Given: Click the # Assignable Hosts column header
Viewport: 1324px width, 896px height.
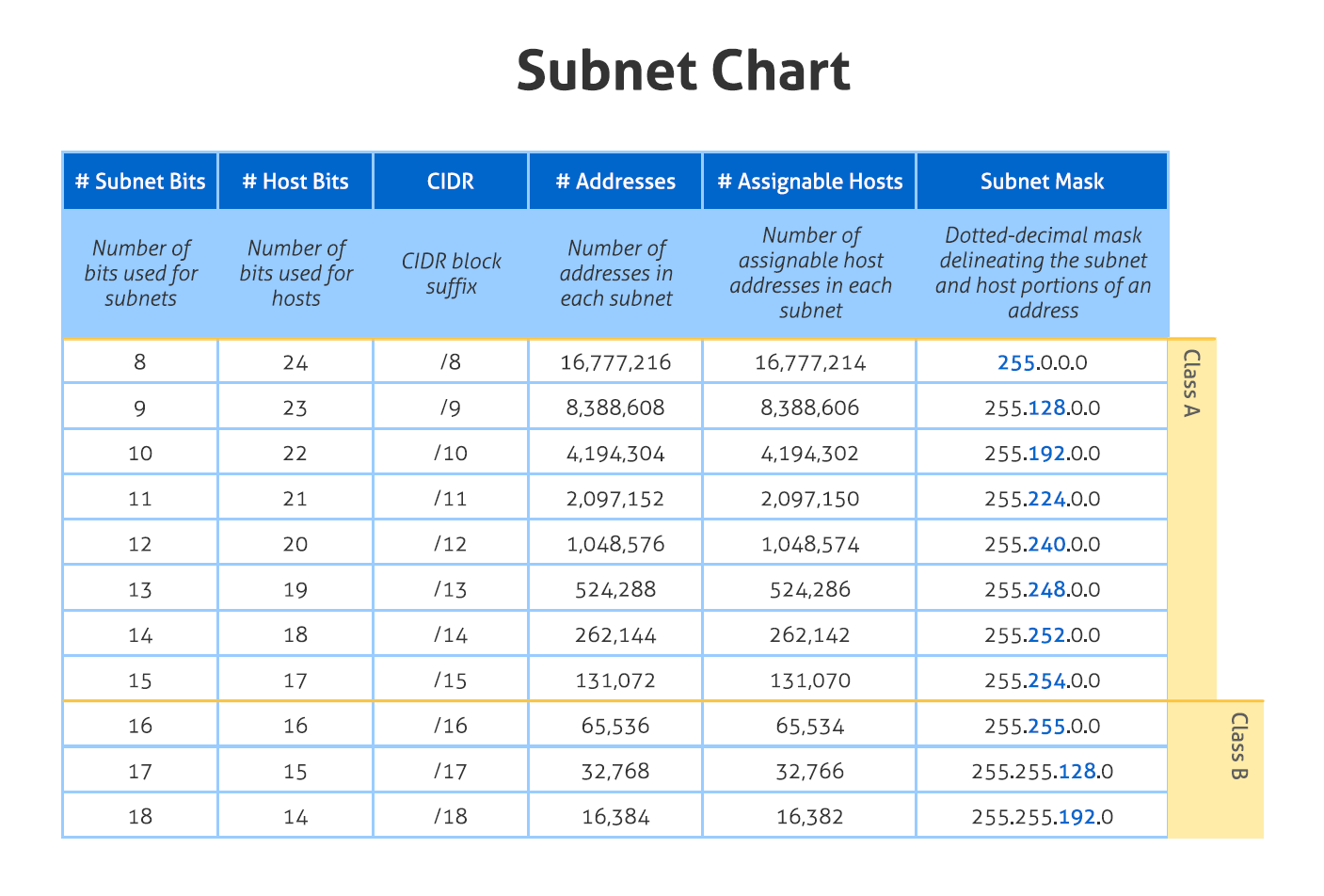Looking at the screenshot, I should [x=809, y=181].
